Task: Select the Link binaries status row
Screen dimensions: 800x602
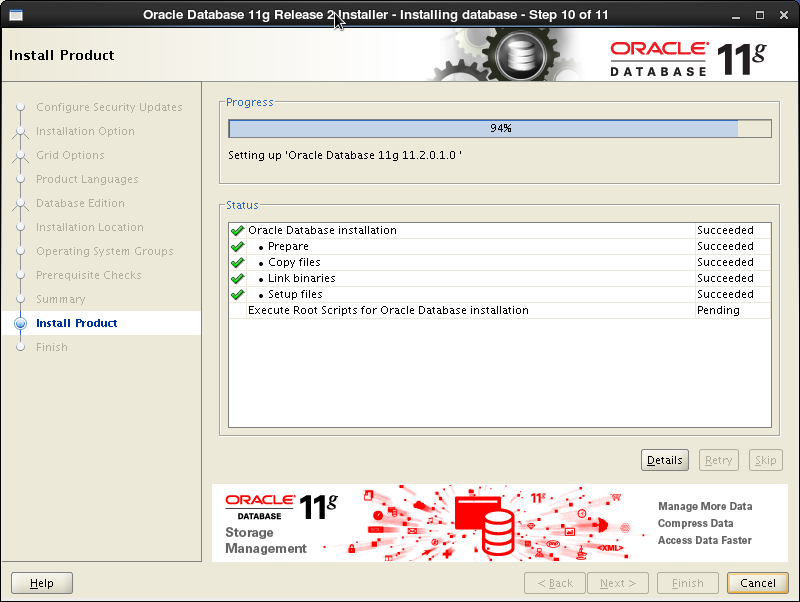Action: pyautogui.click(x=500, y=279)
